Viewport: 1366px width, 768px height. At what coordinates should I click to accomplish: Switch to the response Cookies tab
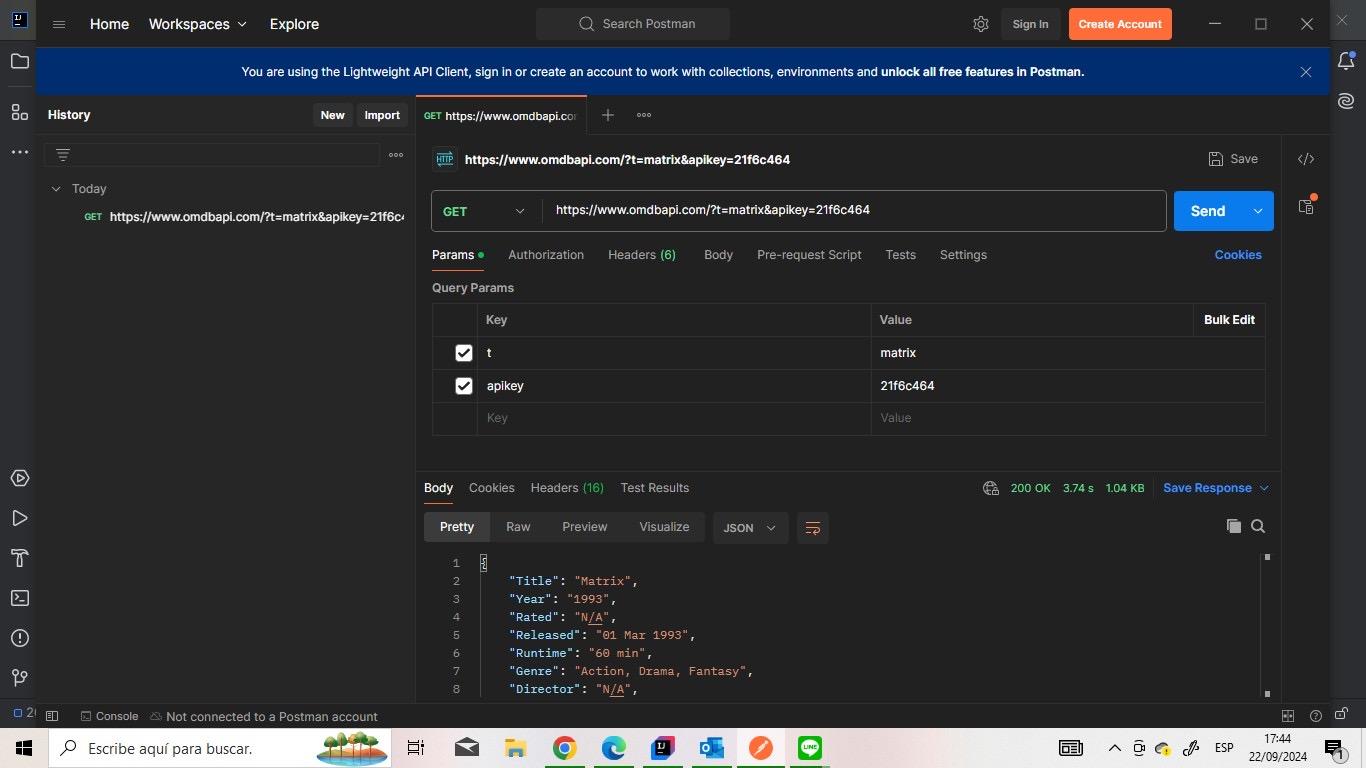pos(492,488)
